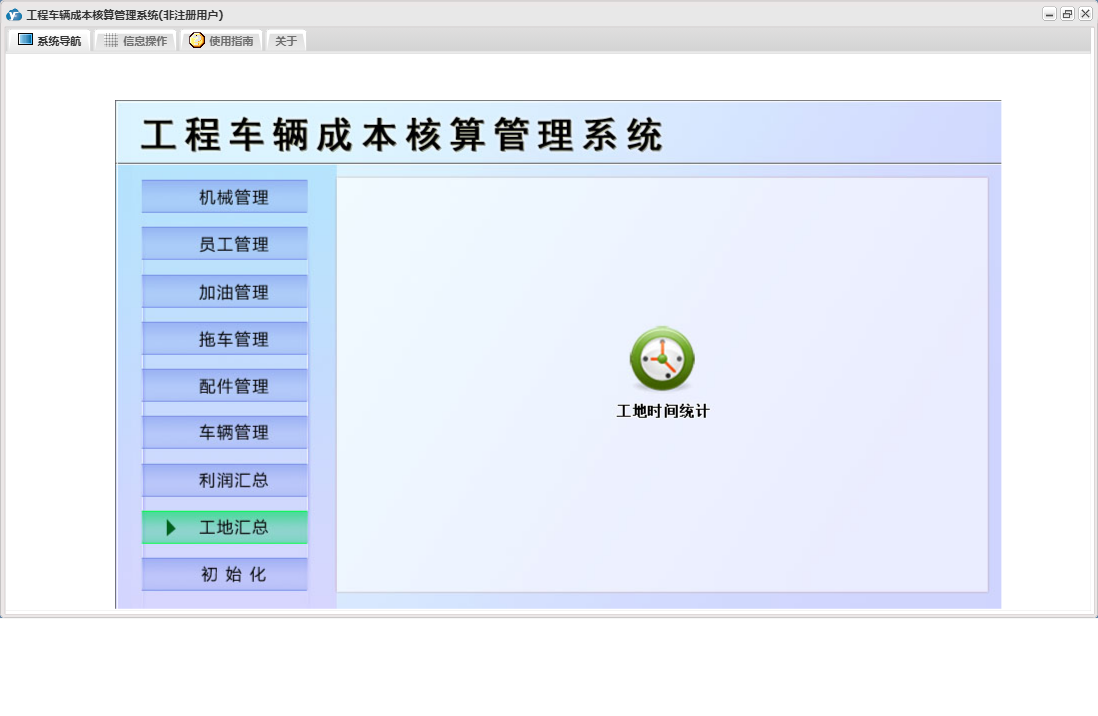Screen dimensions: 1098x716
Task: Click the green arrow beside 工地汇总
Action: tap(170, 528)
